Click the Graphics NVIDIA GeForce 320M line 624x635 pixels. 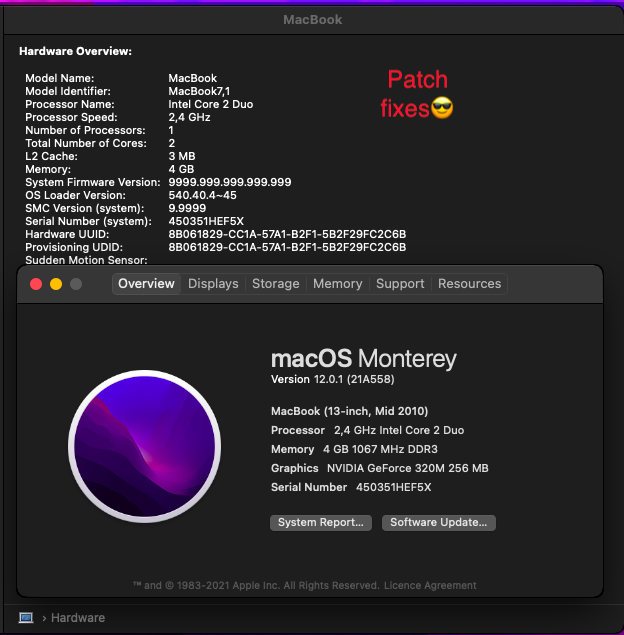(x=379, y=468)
